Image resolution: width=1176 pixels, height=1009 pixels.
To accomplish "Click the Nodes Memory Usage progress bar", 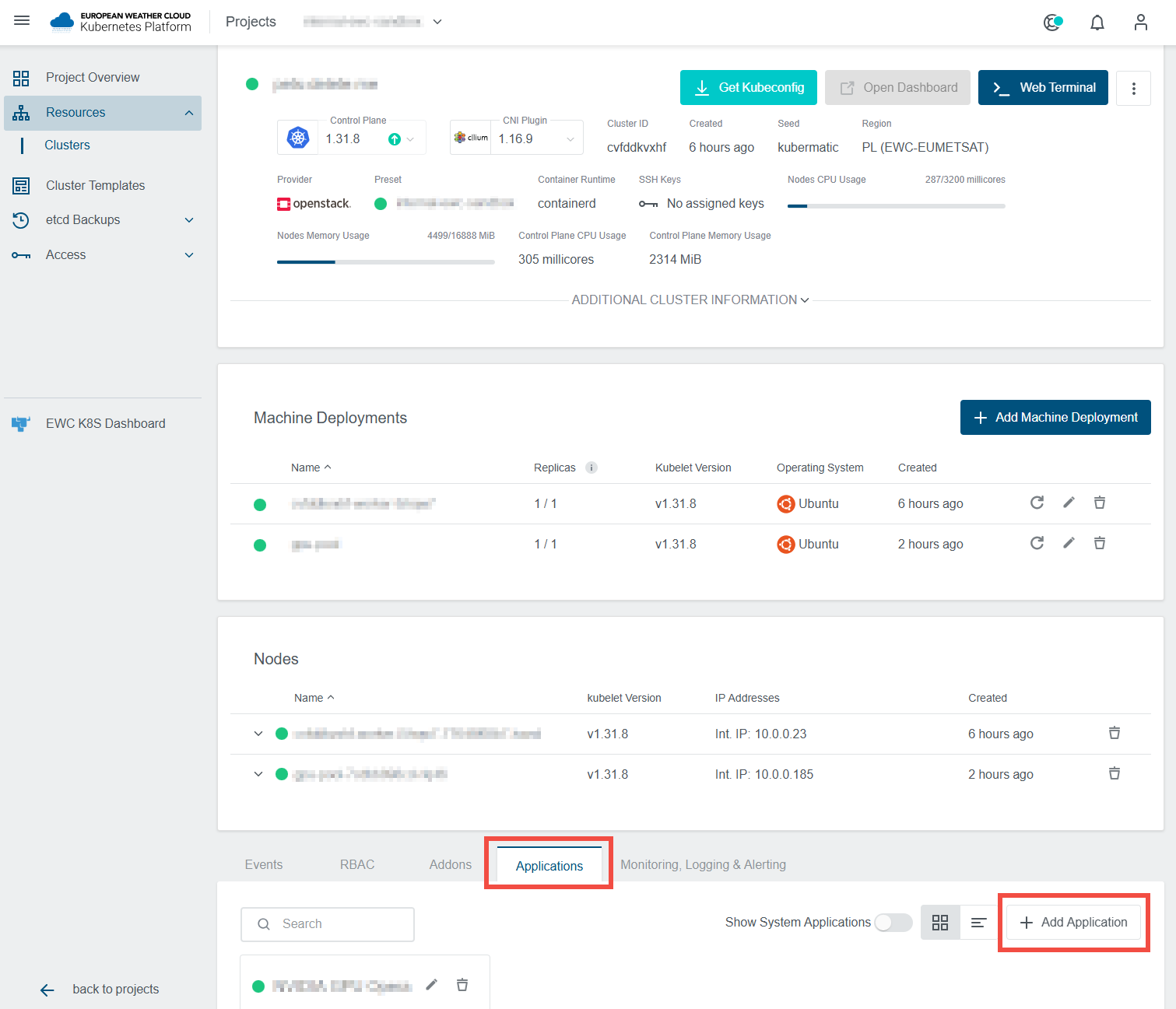I will tap(386, 262).
